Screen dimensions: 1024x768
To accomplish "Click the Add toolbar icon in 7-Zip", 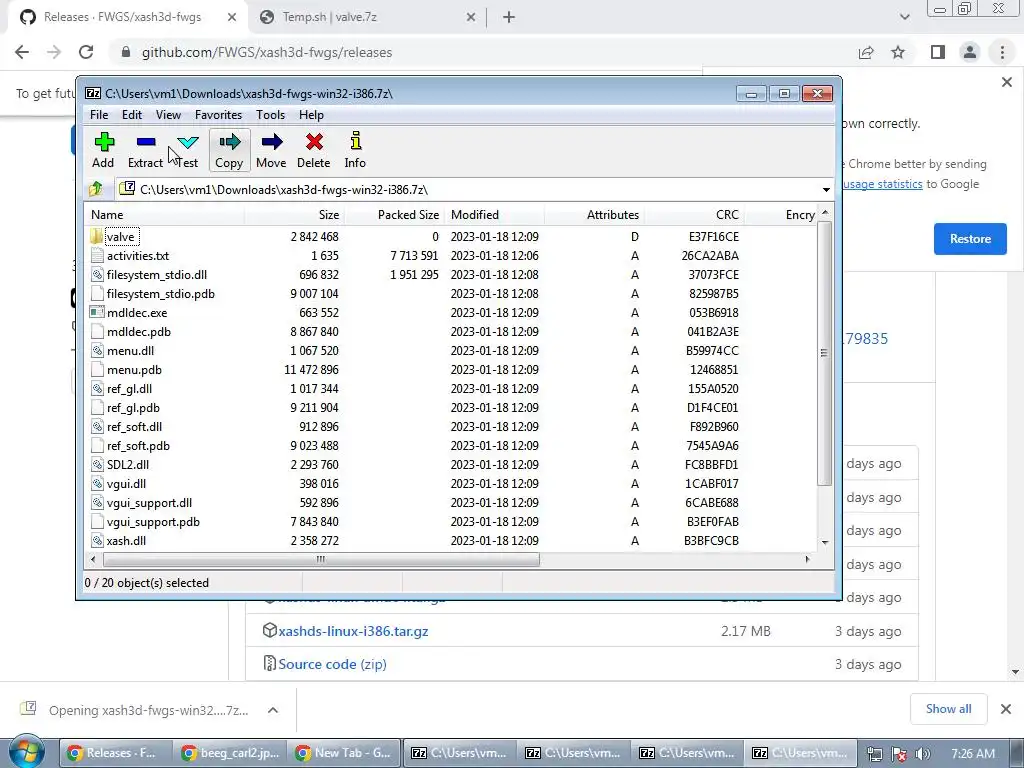I will click(x=104, y=142).
